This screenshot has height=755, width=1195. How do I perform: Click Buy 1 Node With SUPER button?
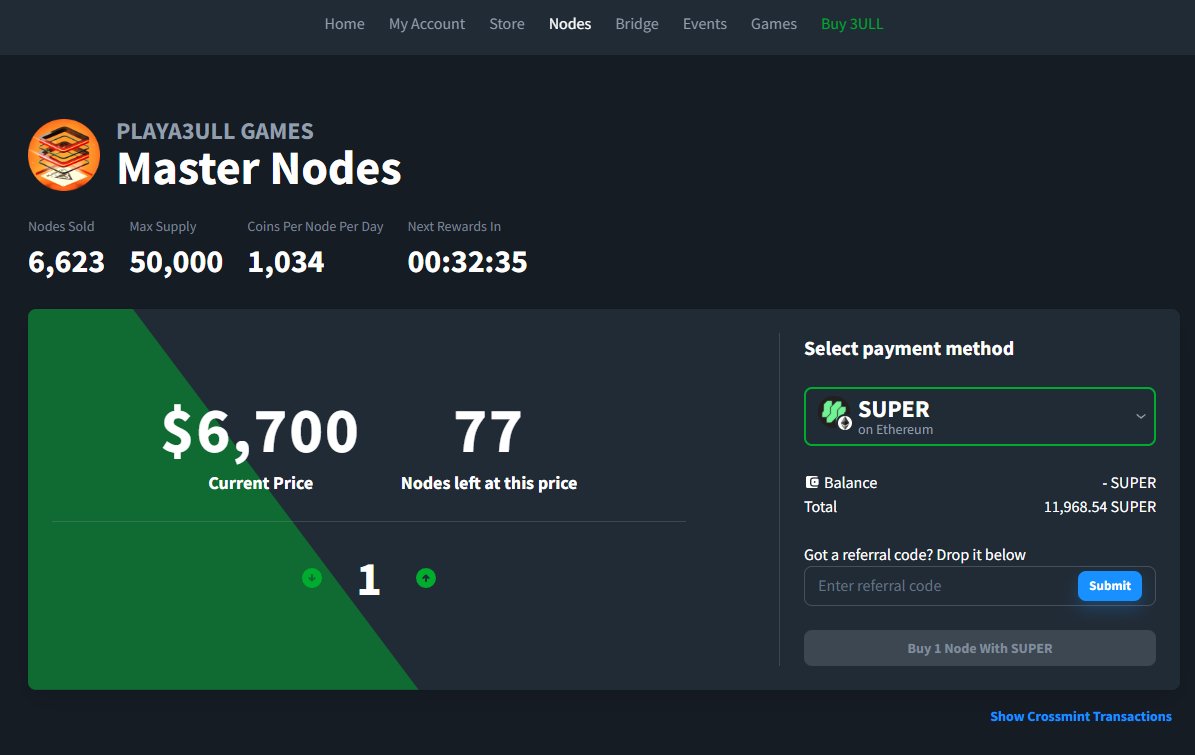coord(979,648)
